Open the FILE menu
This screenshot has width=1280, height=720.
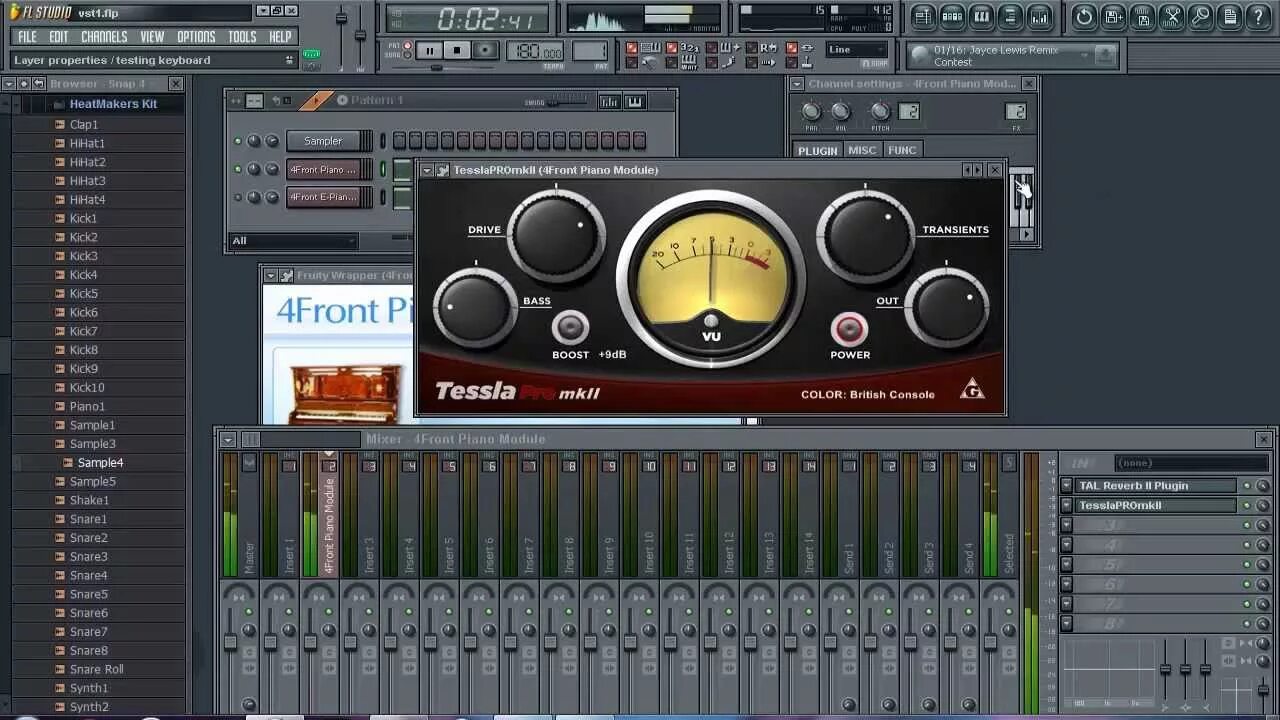coord(28,37)
